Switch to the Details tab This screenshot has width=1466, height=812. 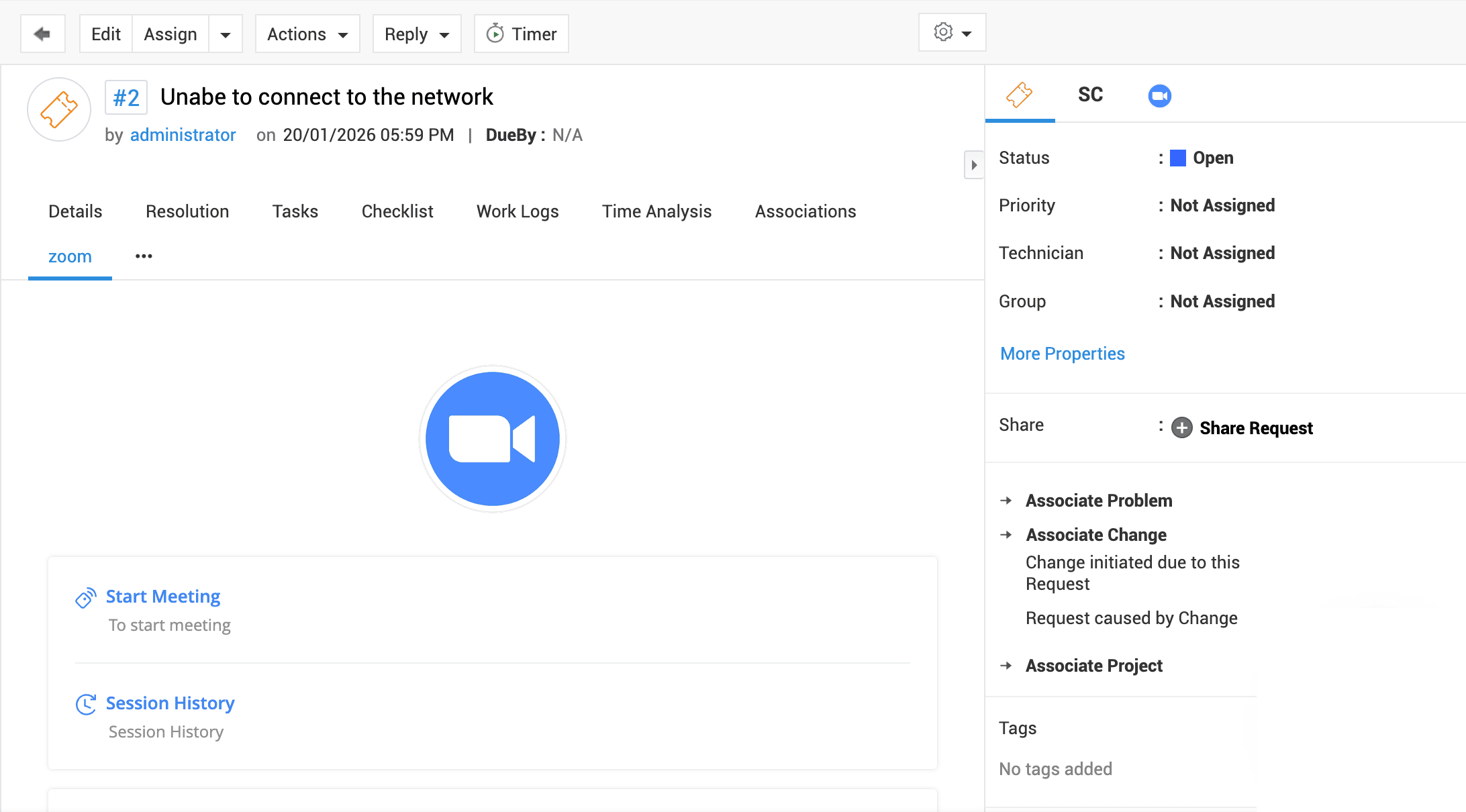[x=75, y=211]
